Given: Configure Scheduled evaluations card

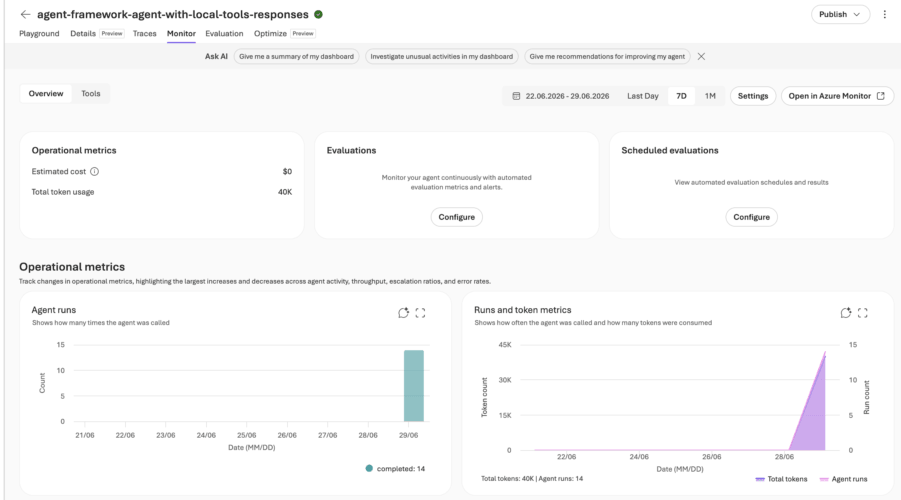Looking at the screenshot, I should (x=751, y=217).
